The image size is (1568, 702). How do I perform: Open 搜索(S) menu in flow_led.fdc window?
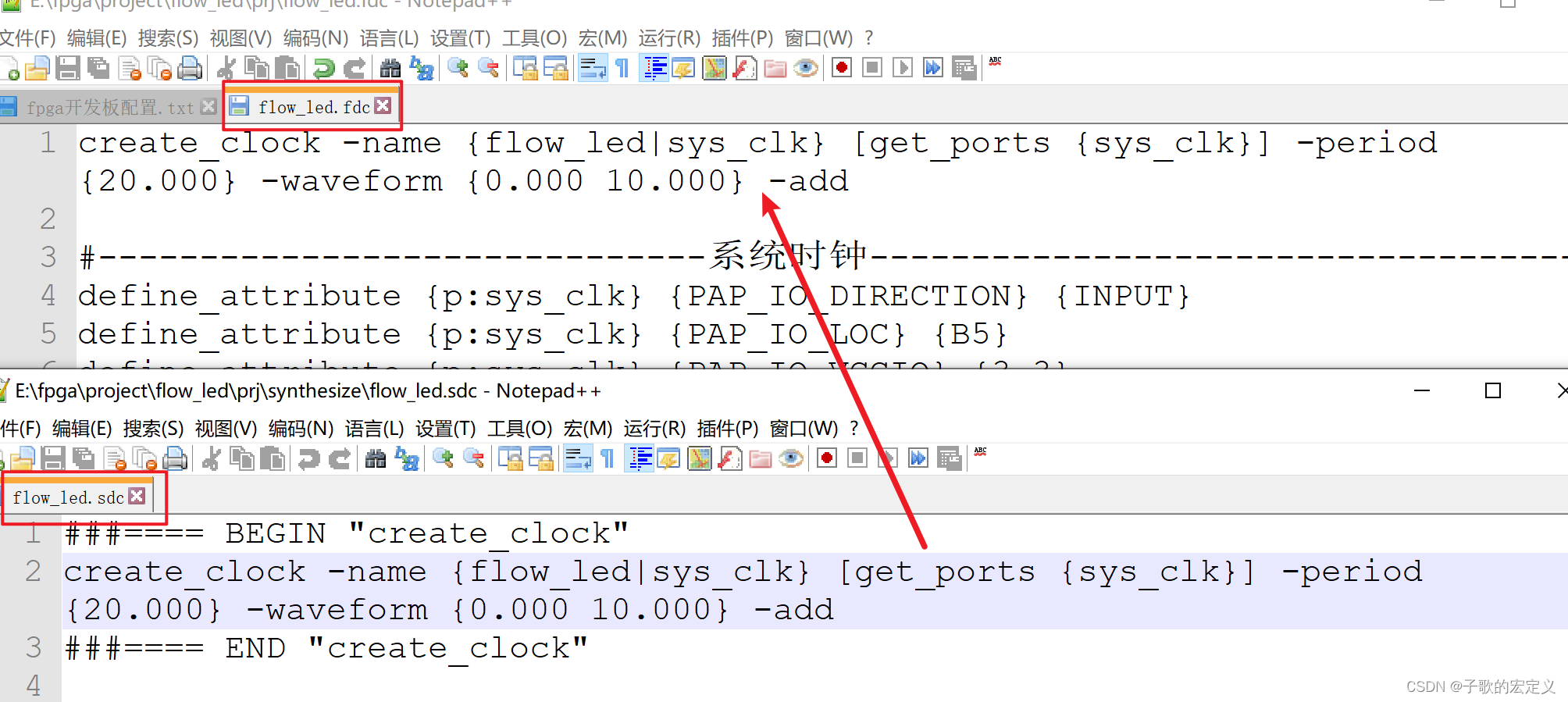[168, 37]
